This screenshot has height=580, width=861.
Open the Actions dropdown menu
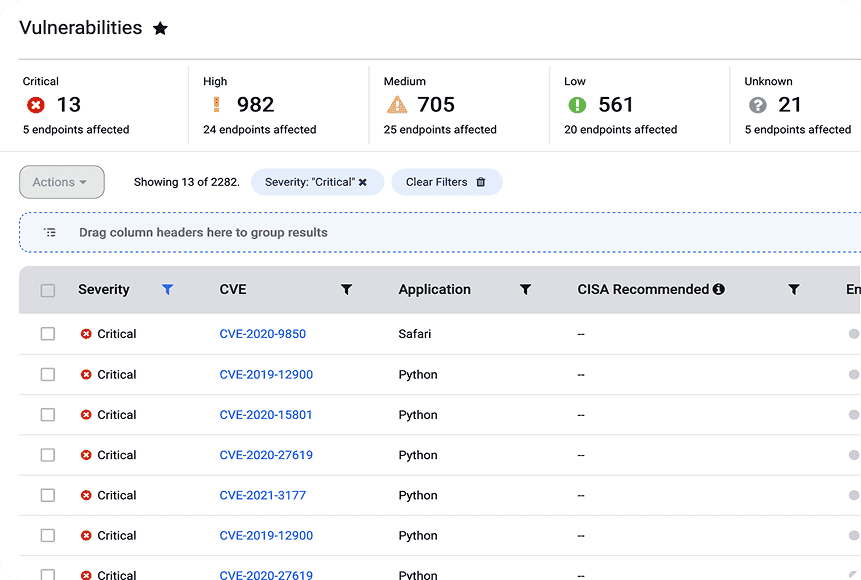click(x=61, y=182)
